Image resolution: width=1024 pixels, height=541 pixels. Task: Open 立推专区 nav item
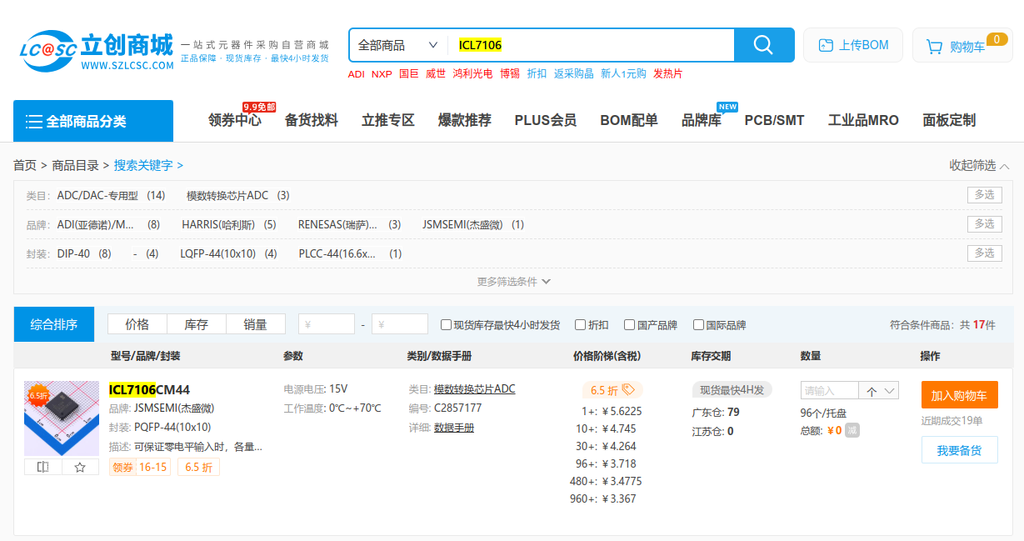[x=388, y=120]
